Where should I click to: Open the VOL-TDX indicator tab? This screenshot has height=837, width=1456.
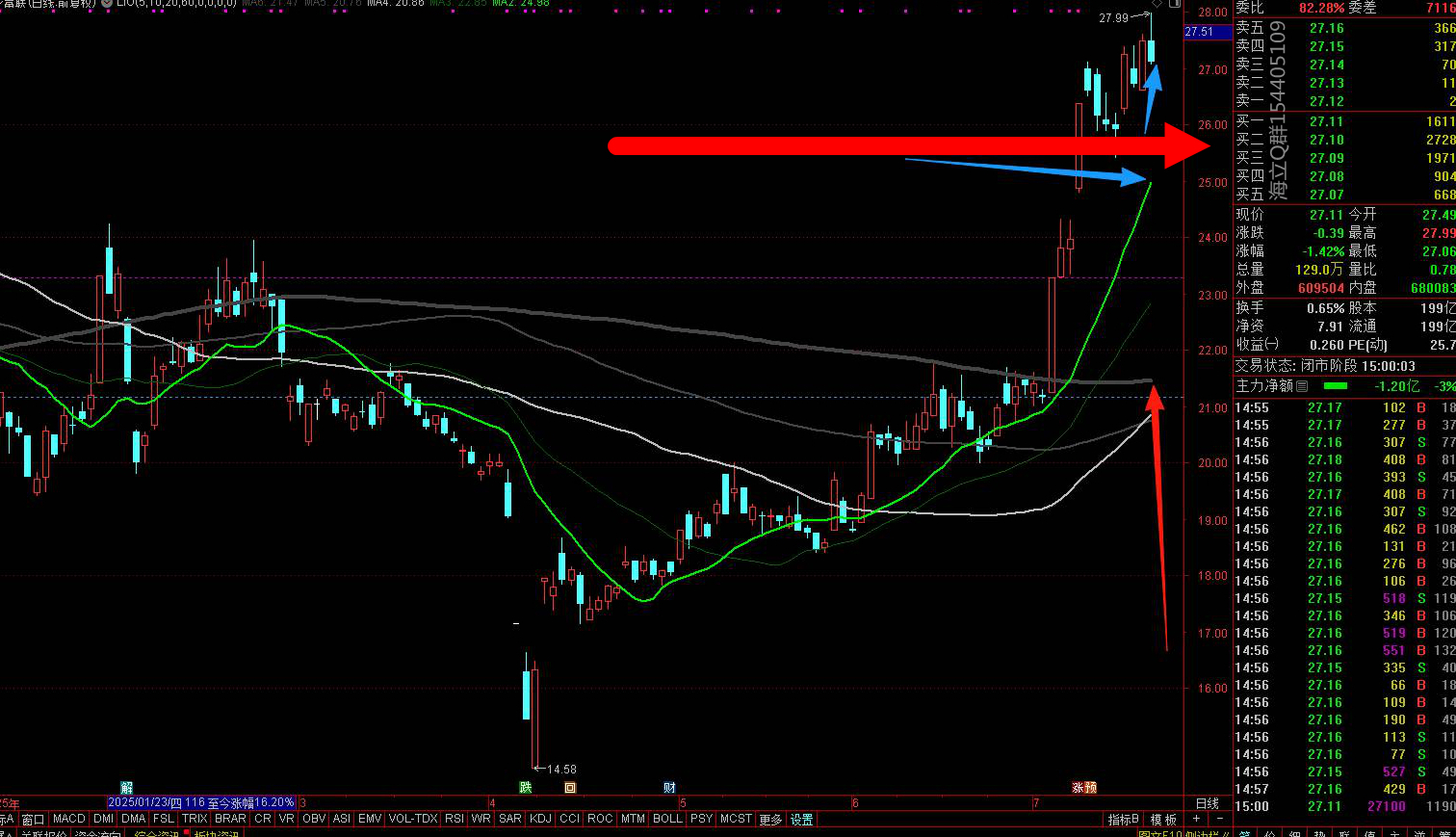click(x=413, y=819)
